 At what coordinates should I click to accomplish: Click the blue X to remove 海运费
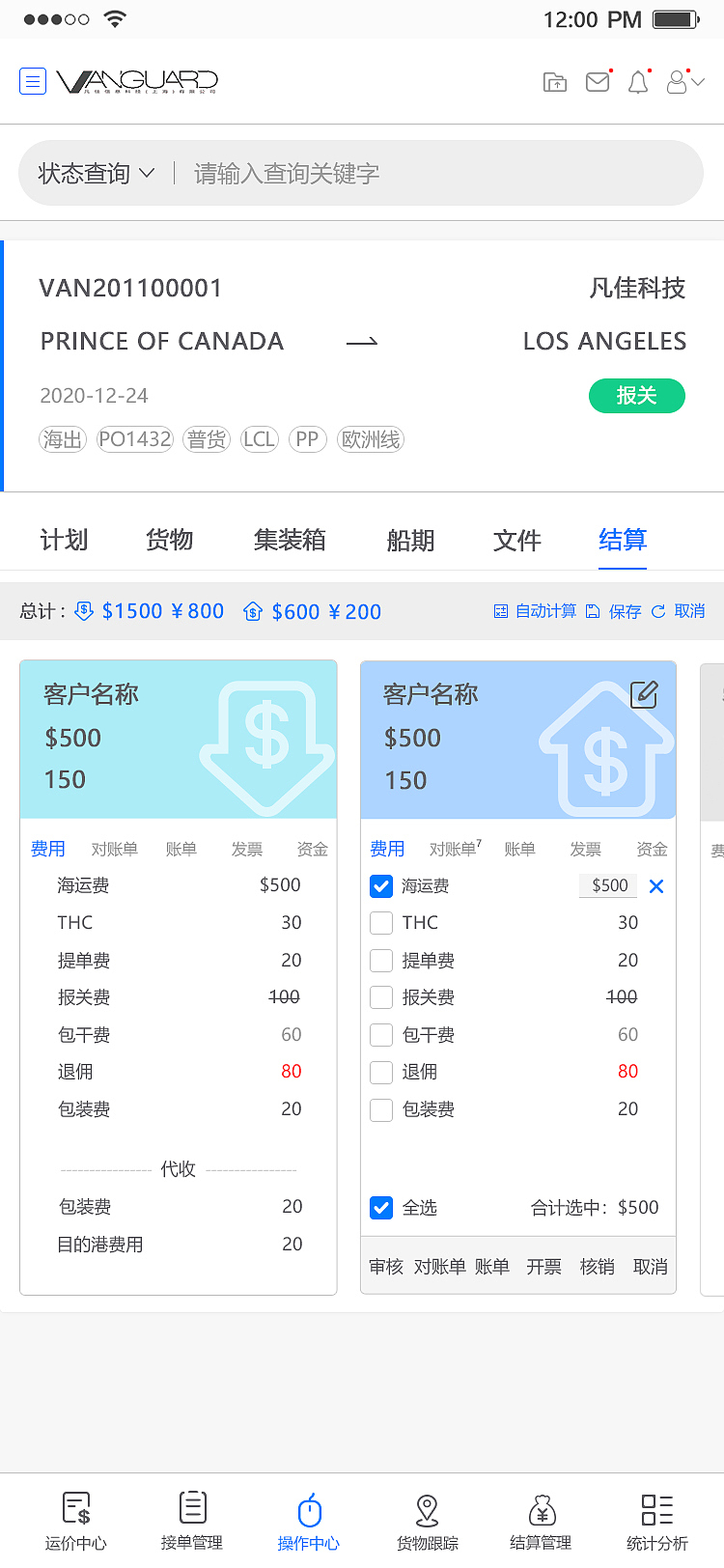656,886
